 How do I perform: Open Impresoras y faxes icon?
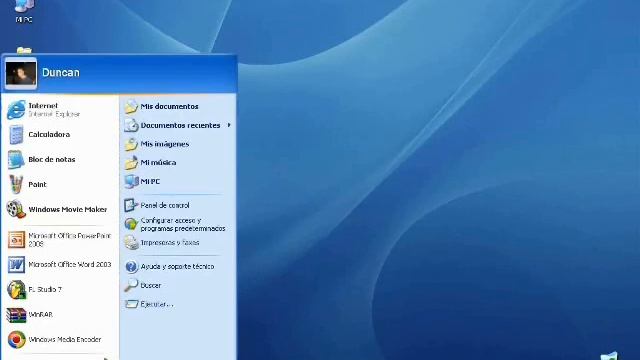[131, 242]
